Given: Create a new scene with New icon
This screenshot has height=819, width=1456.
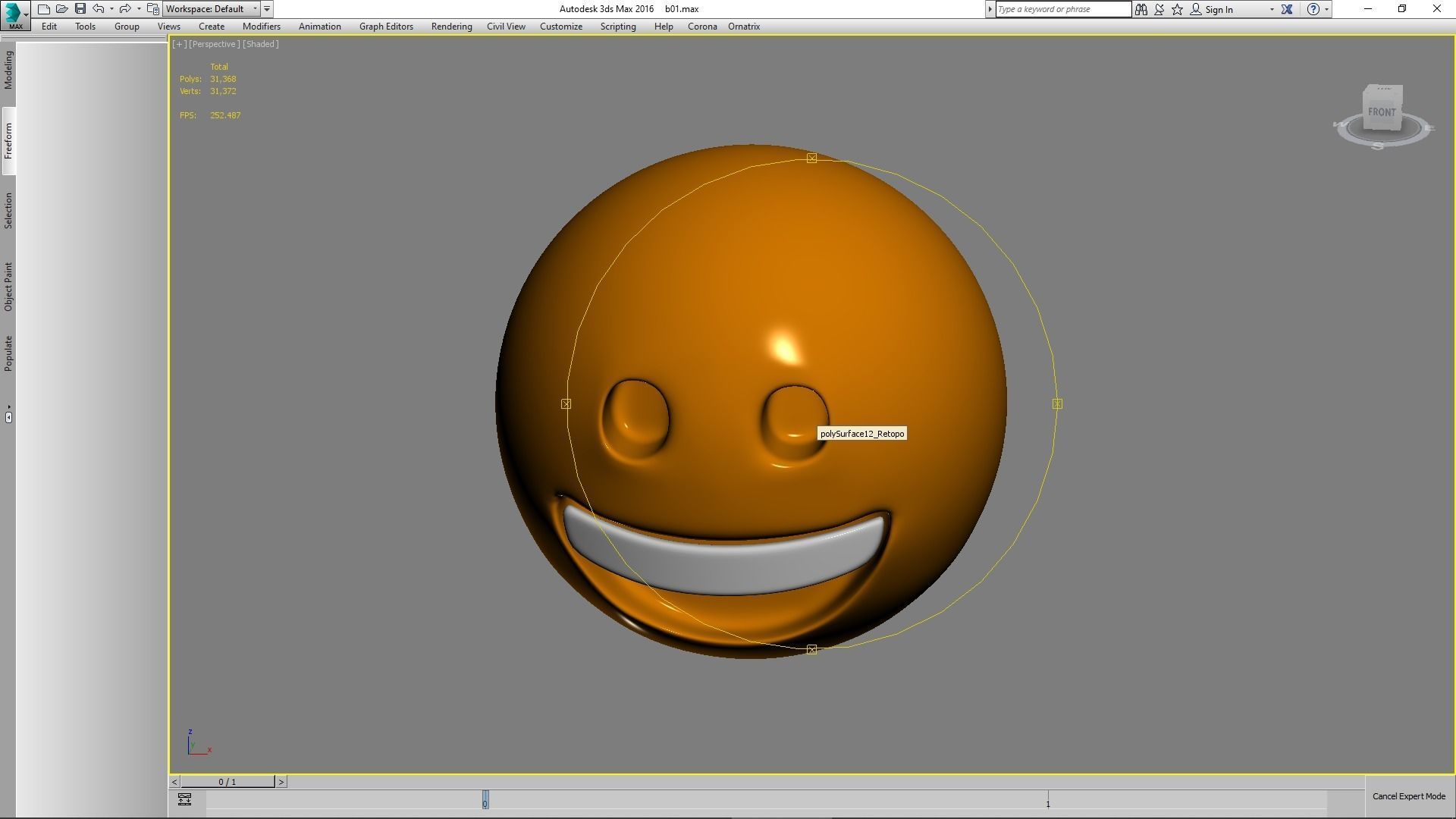Looking at the screenshot, I should [44, 9].
